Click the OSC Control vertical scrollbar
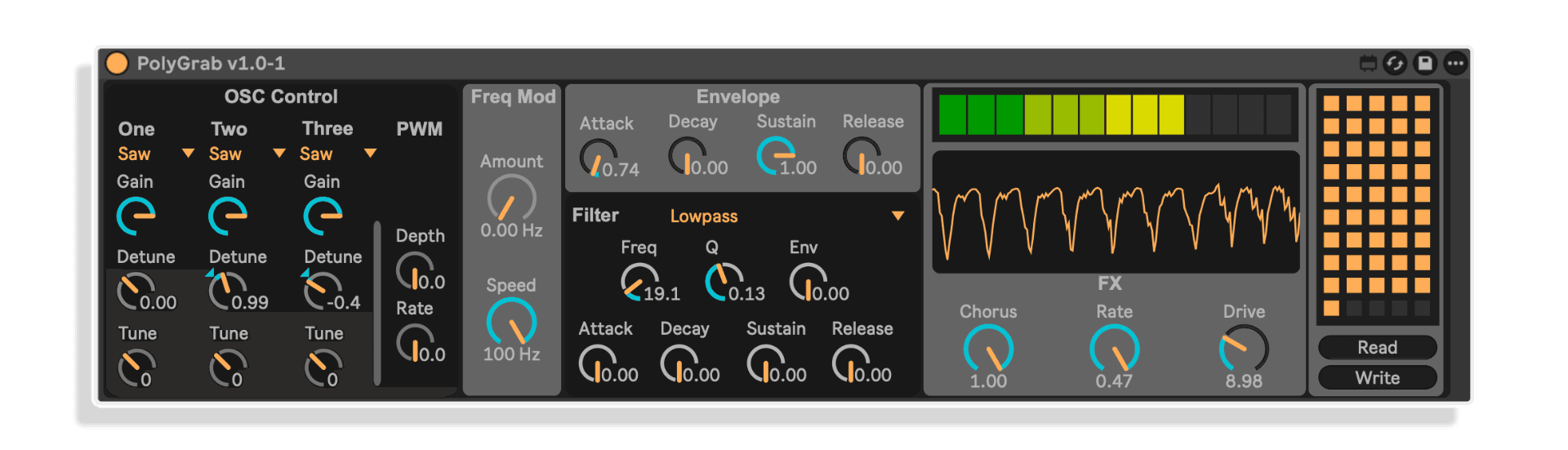 (377, 302)
